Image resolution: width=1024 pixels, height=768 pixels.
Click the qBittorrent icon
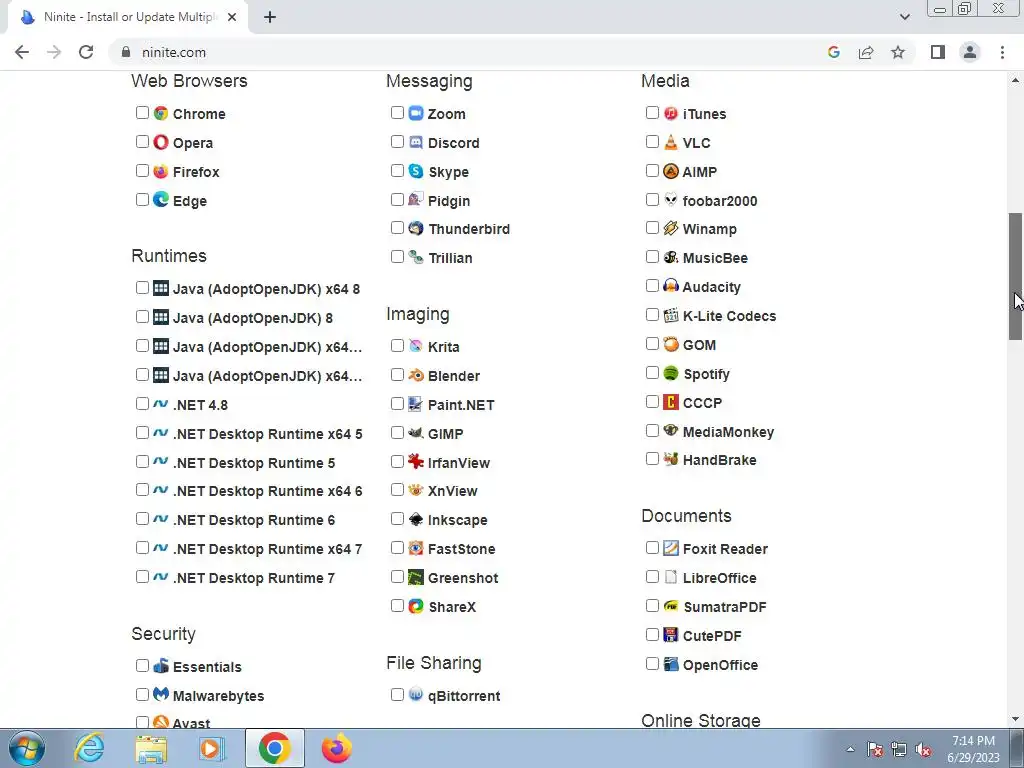[x=416, y=695]
